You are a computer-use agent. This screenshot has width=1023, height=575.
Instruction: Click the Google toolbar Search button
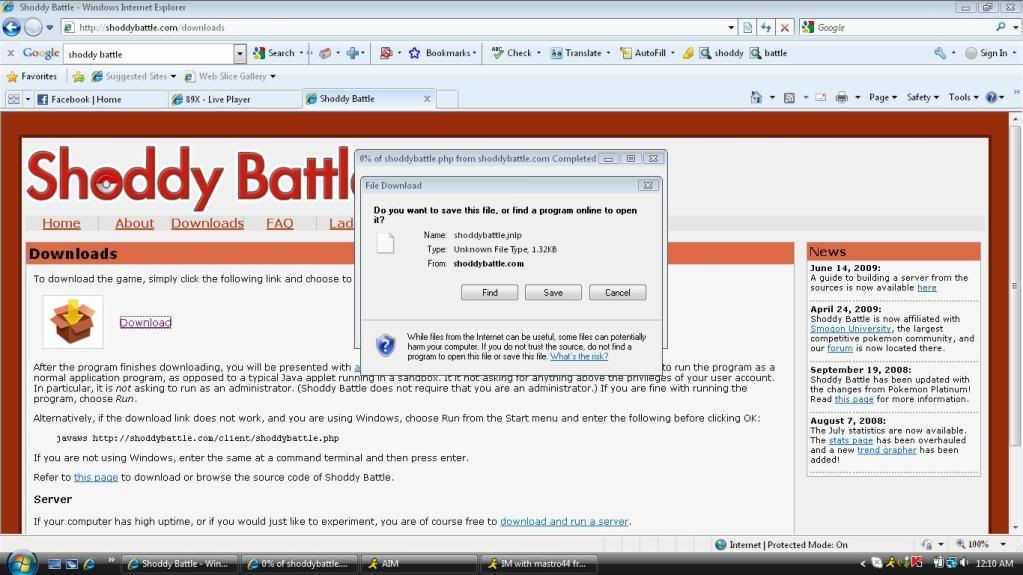(x=274, y=53)
